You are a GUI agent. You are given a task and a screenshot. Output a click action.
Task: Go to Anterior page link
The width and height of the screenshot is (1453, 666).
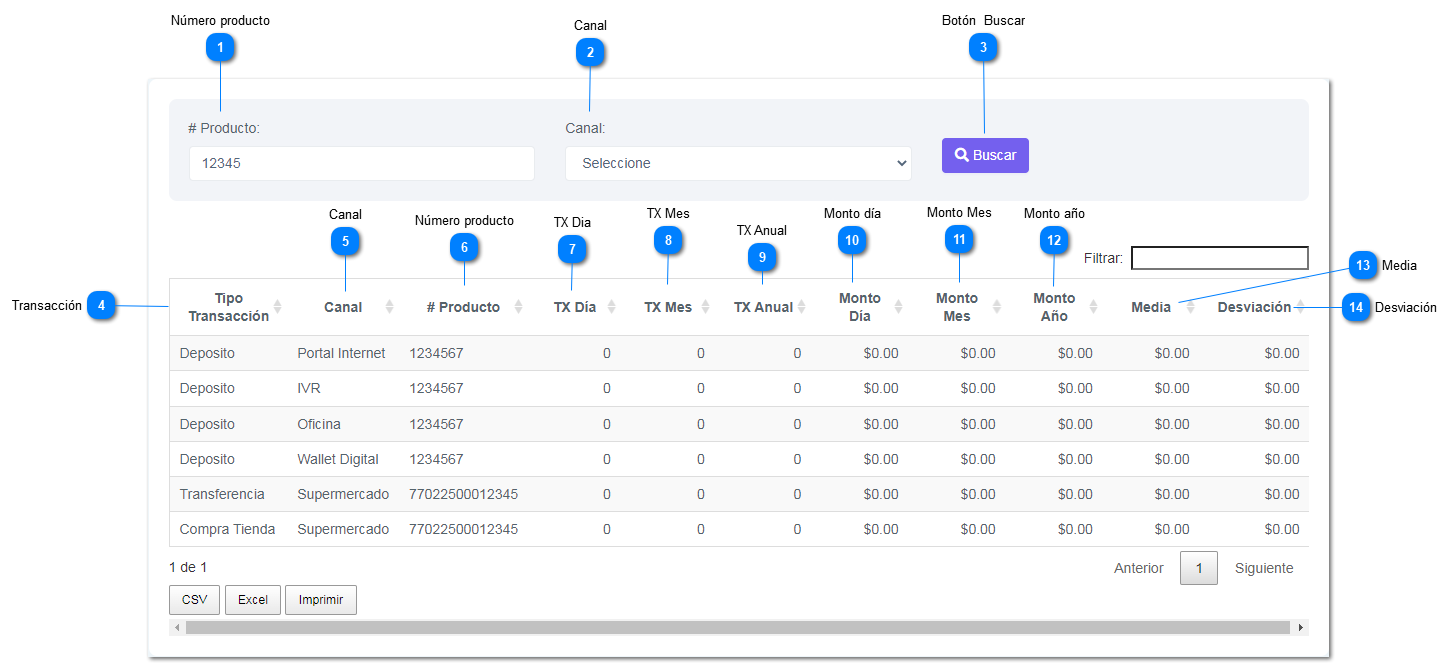click(x=1139, y=568)
